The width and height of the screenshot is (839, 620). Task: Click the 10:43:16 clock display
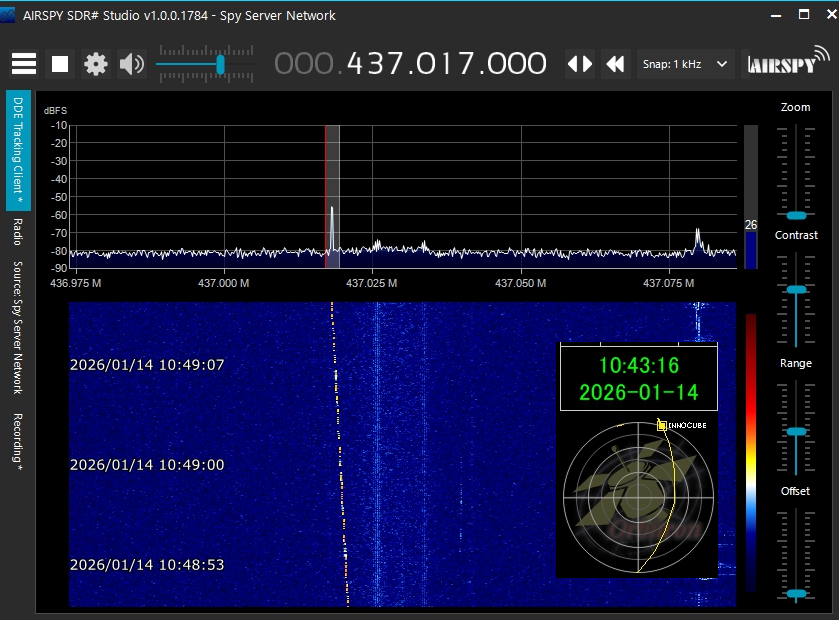tap(638, 365)
